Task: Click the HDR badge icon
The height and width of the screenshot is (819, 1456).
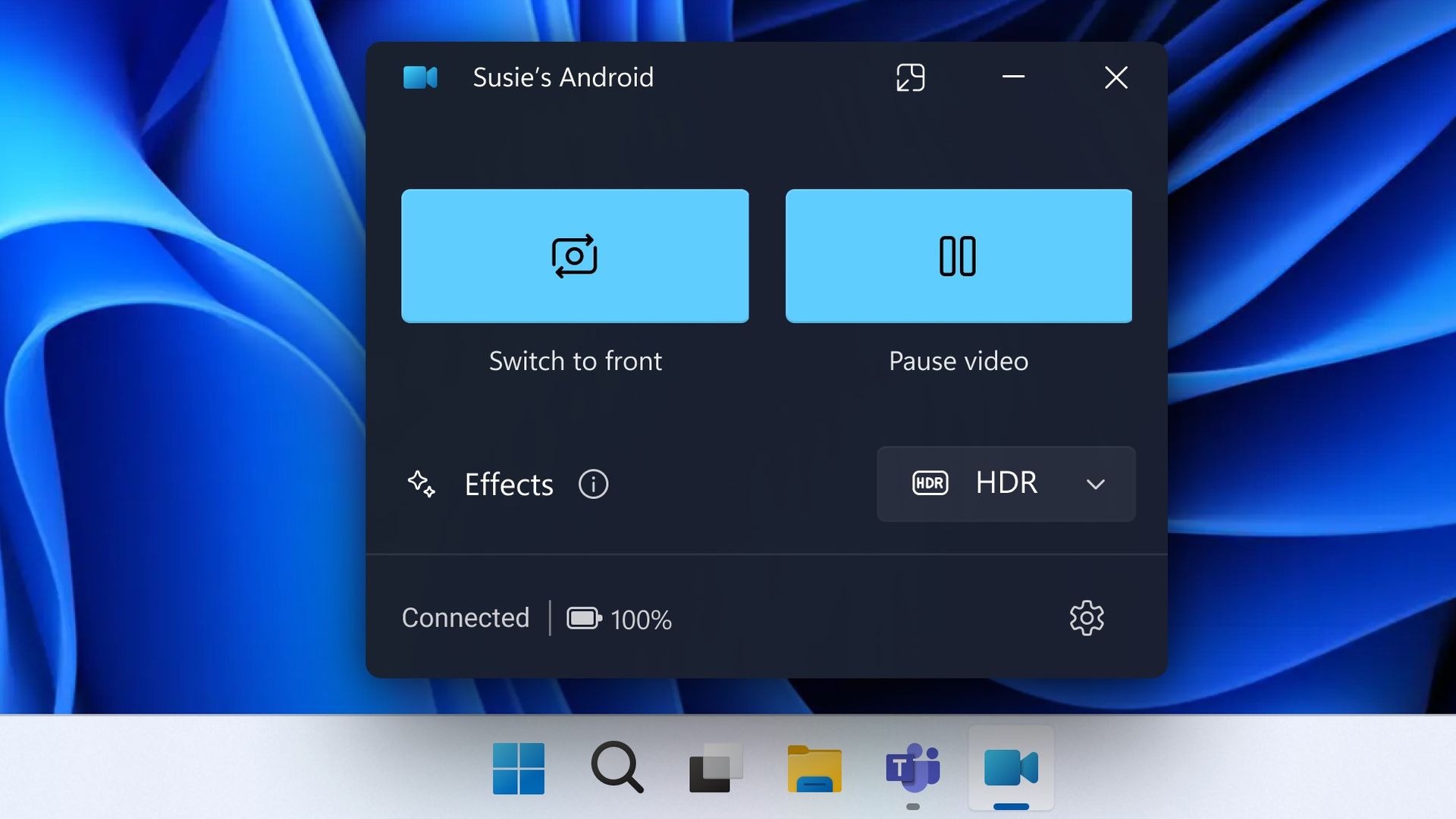Action: 930,484
